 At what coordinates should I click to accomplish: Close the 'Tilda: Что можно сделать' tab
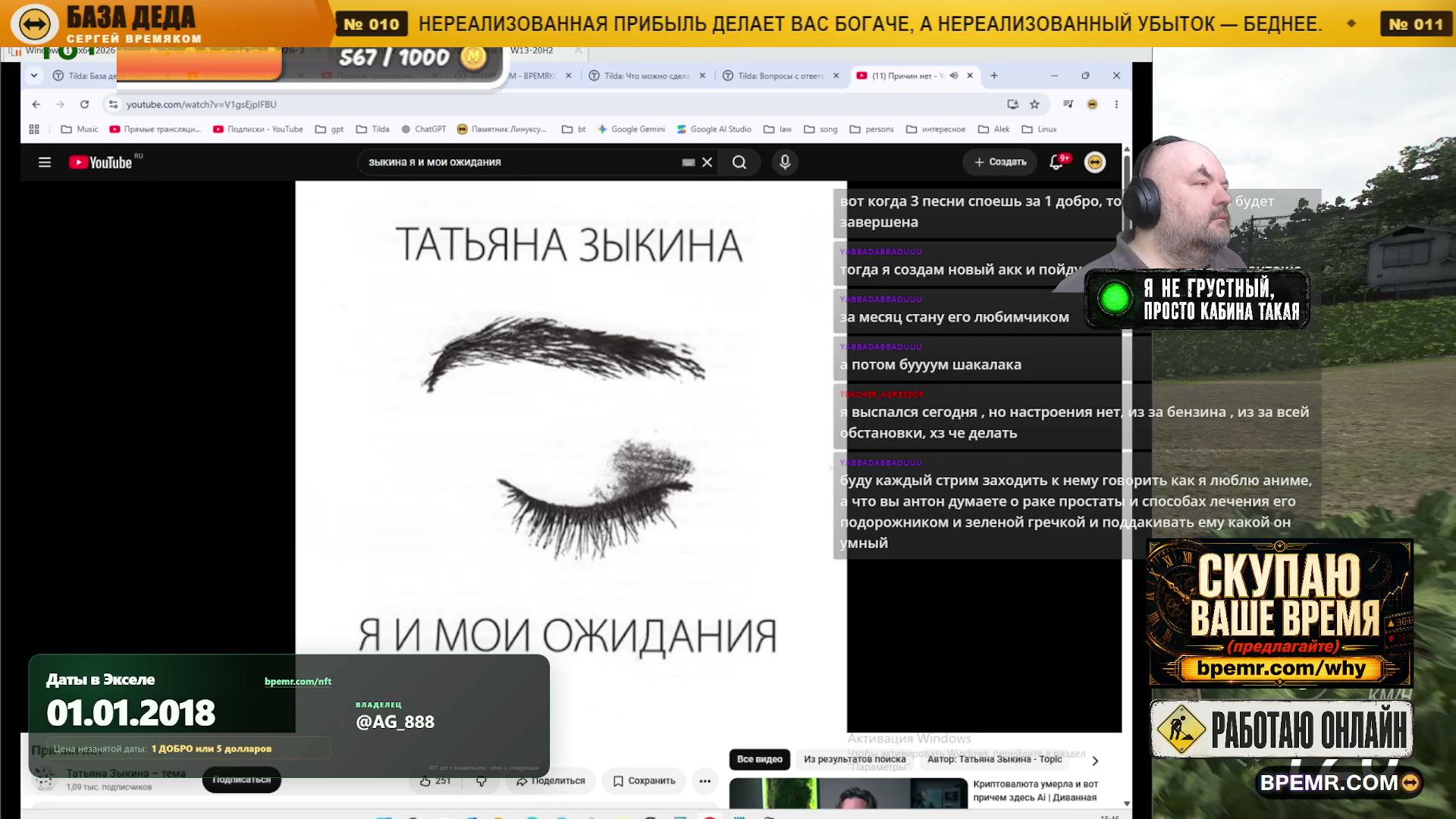click(x=702, y=76)
